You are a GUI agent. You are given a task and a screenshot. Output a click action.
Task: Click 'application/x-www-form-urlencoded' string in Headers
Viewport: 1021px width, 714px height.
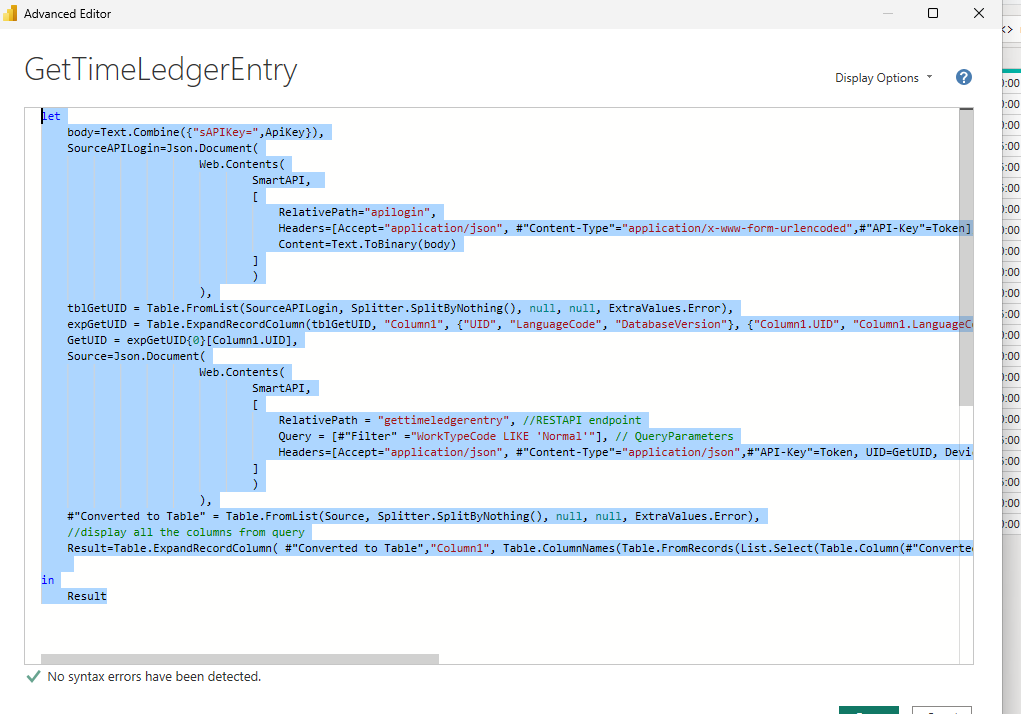737,228
